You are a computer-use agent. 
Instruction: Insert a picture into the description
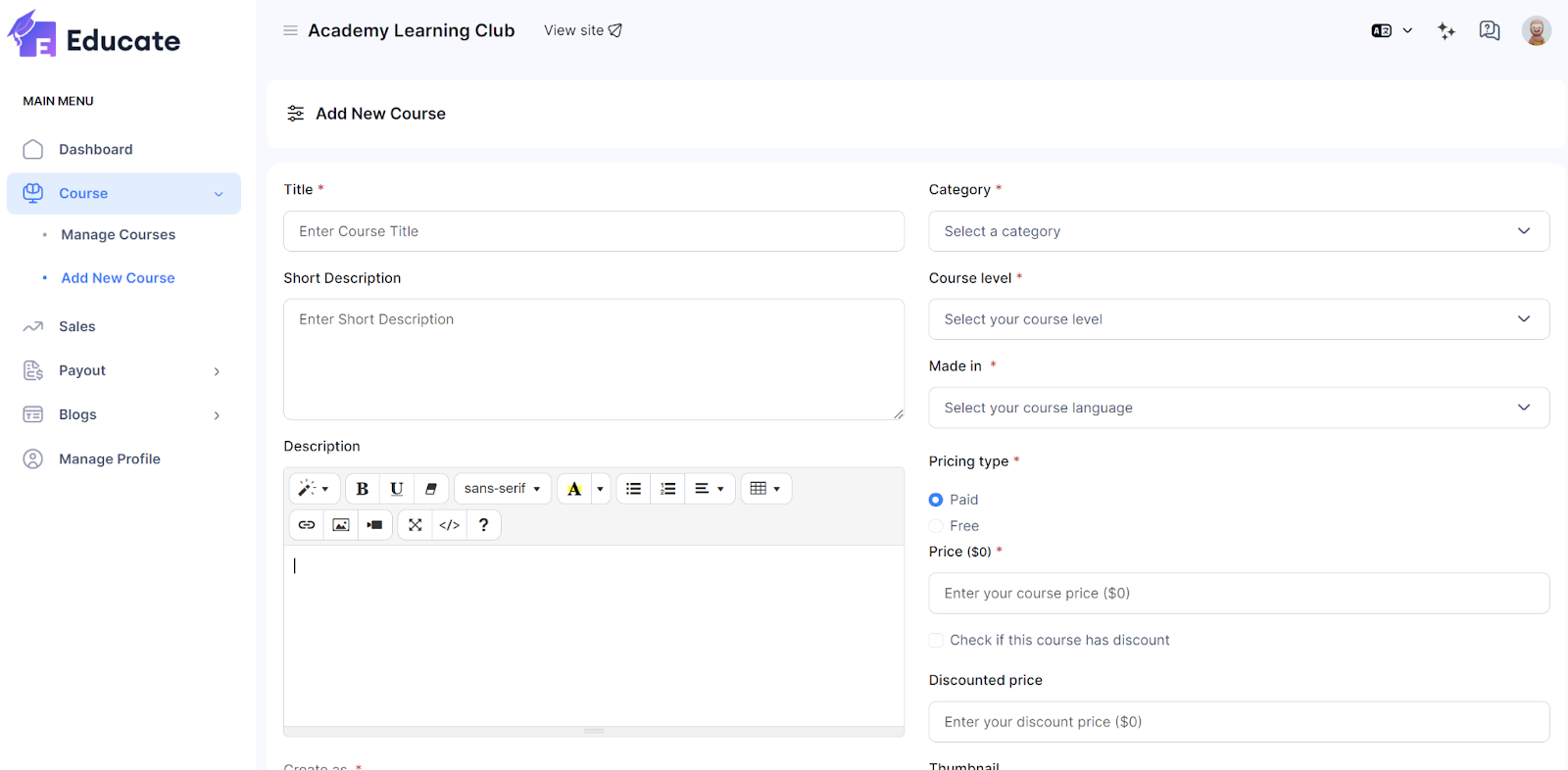(x=341, y=525)
